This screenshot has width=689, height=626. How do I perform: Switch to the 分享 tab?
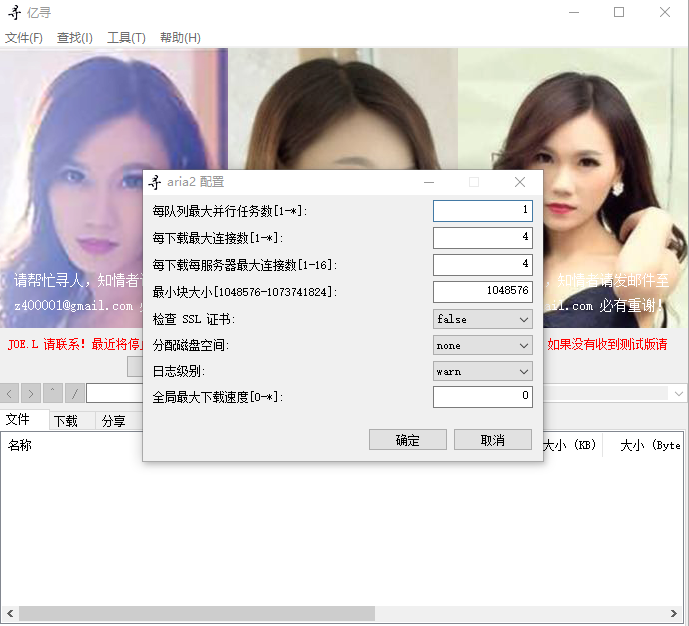click(113, 421)
